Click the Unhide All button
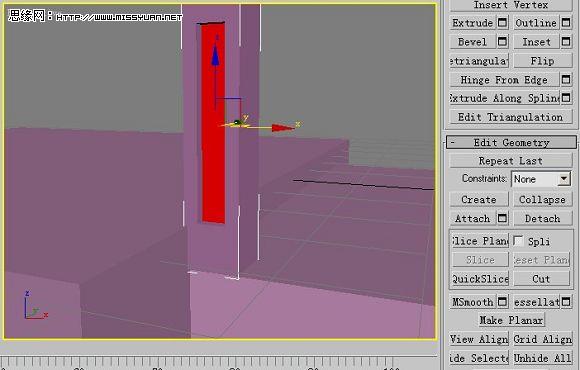This screenshot has height=370, width=580. coord(543,358)
